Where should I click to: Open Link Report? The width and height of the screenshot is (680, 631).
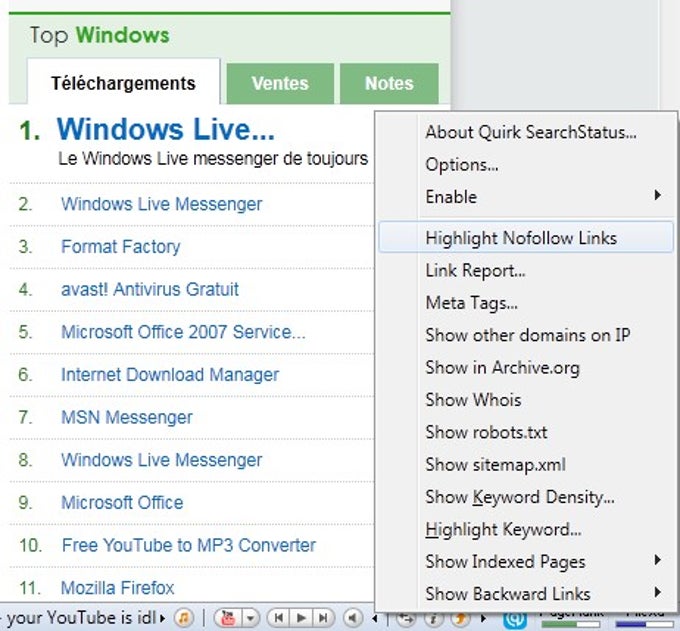[x=526, y=270]
